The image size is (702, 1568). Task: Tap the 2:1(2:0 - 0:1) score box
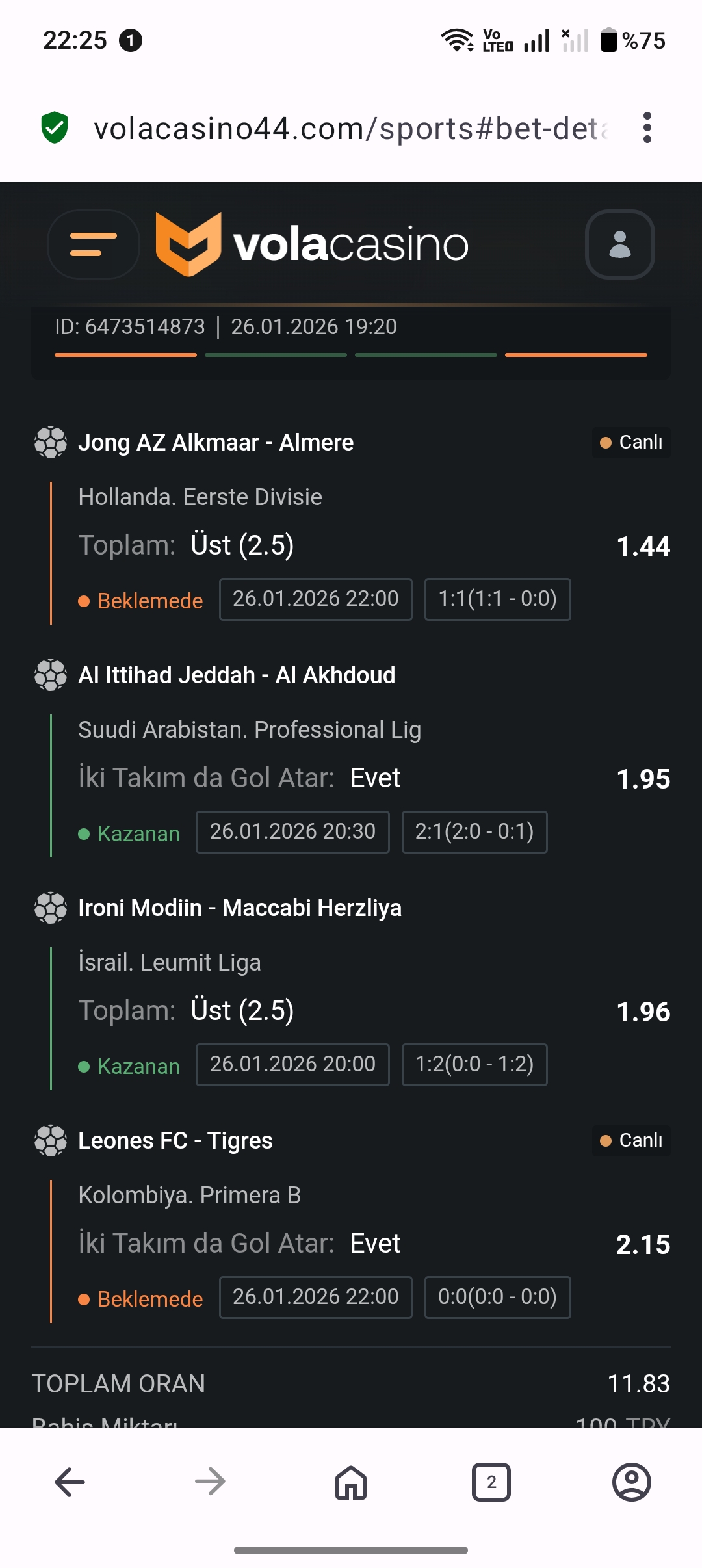coord(474,831)
